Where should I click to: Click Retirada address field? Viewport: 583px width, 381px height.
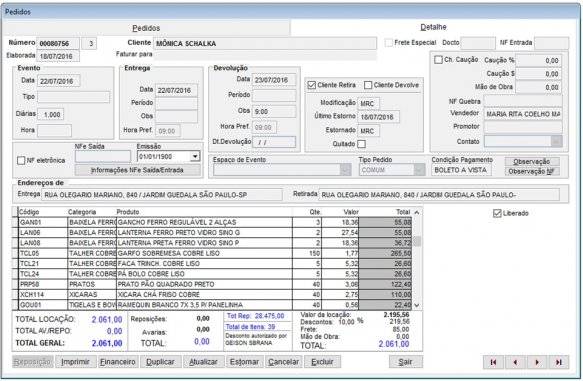click(x=439, y=195)
